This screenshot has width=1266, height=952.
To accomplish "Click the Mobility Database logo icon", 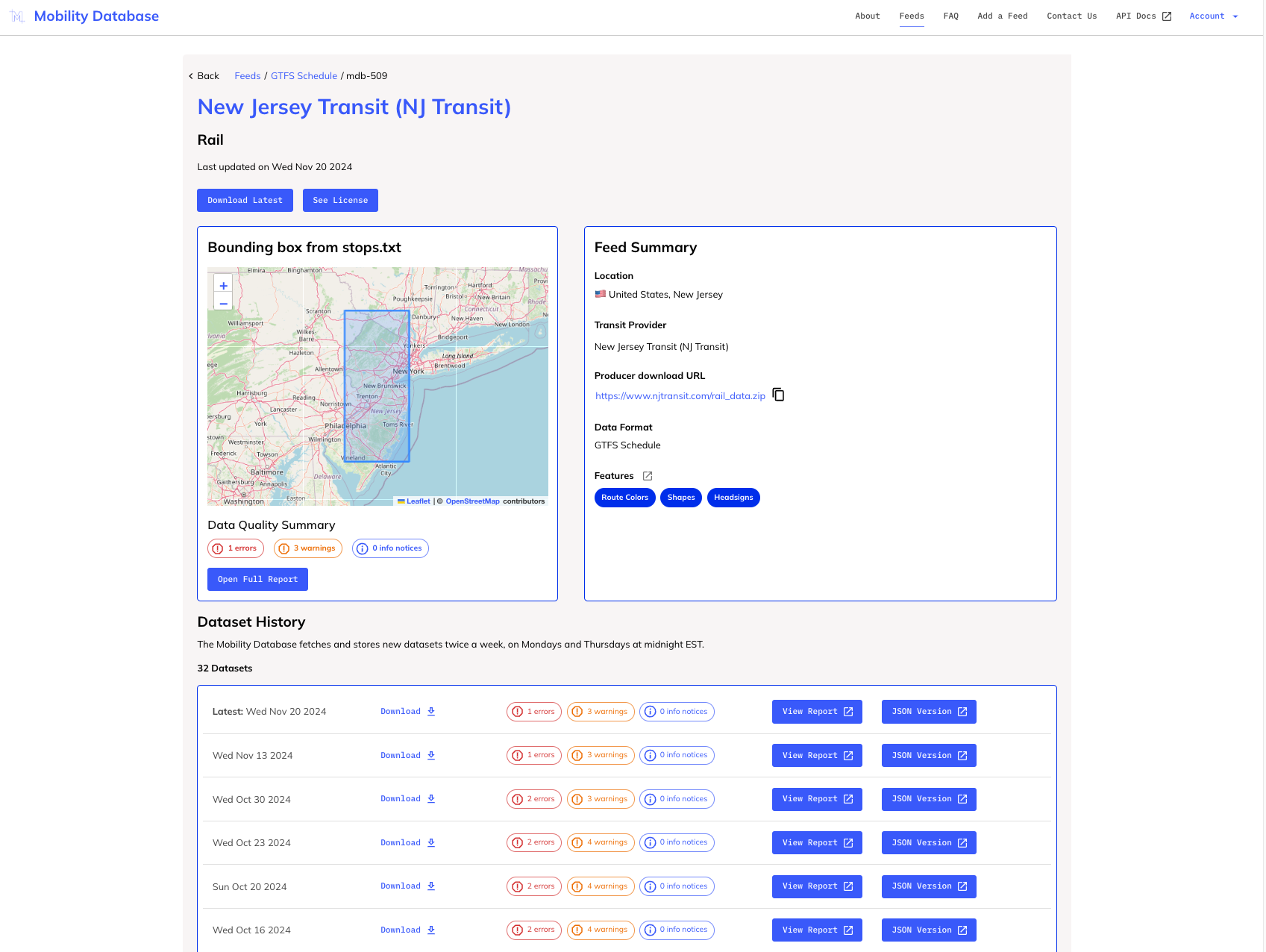I will [x=17, y=16].
